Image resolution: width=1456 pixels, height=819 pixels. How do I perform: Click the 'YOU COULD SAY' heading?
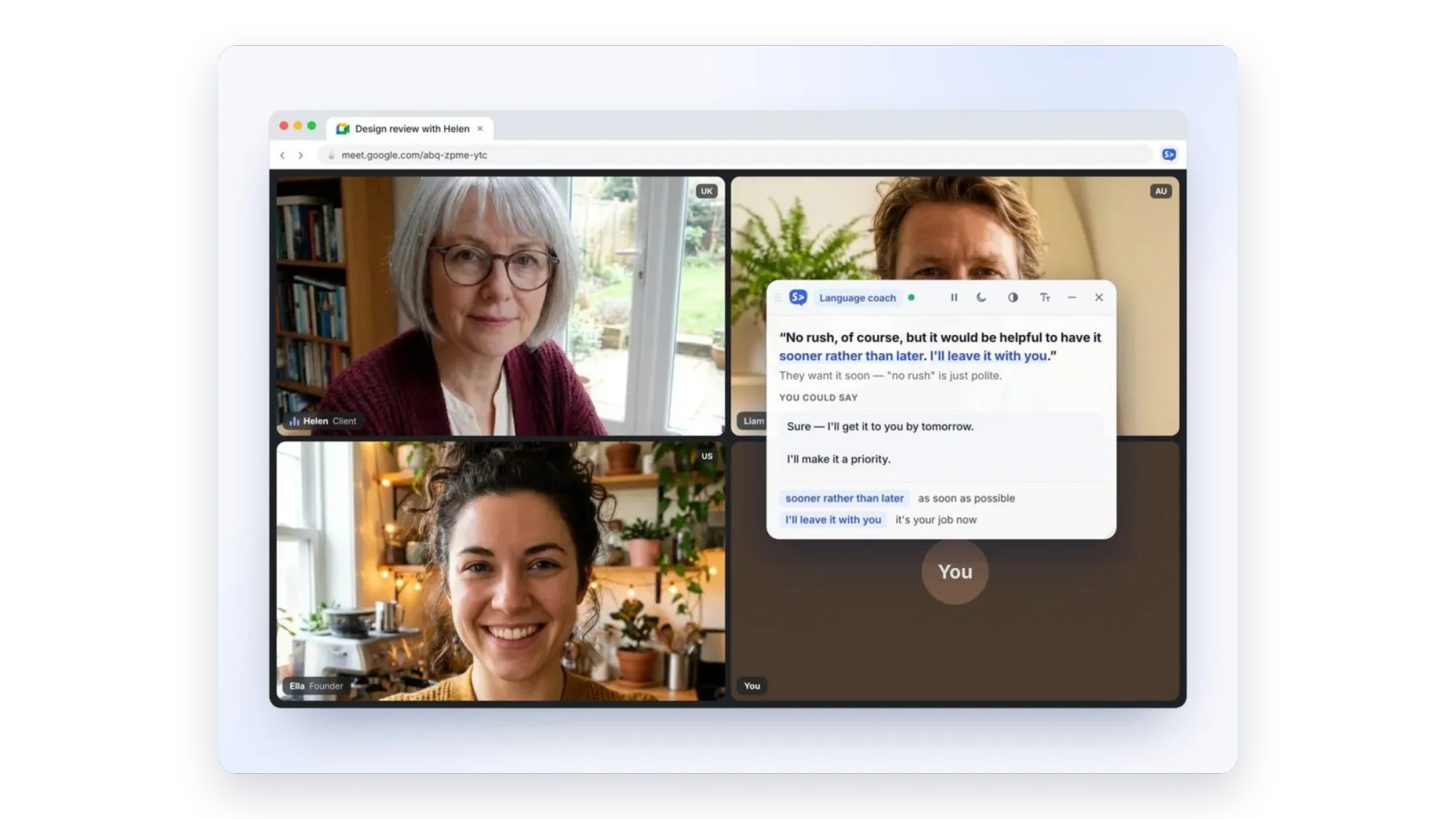[818, 397]
